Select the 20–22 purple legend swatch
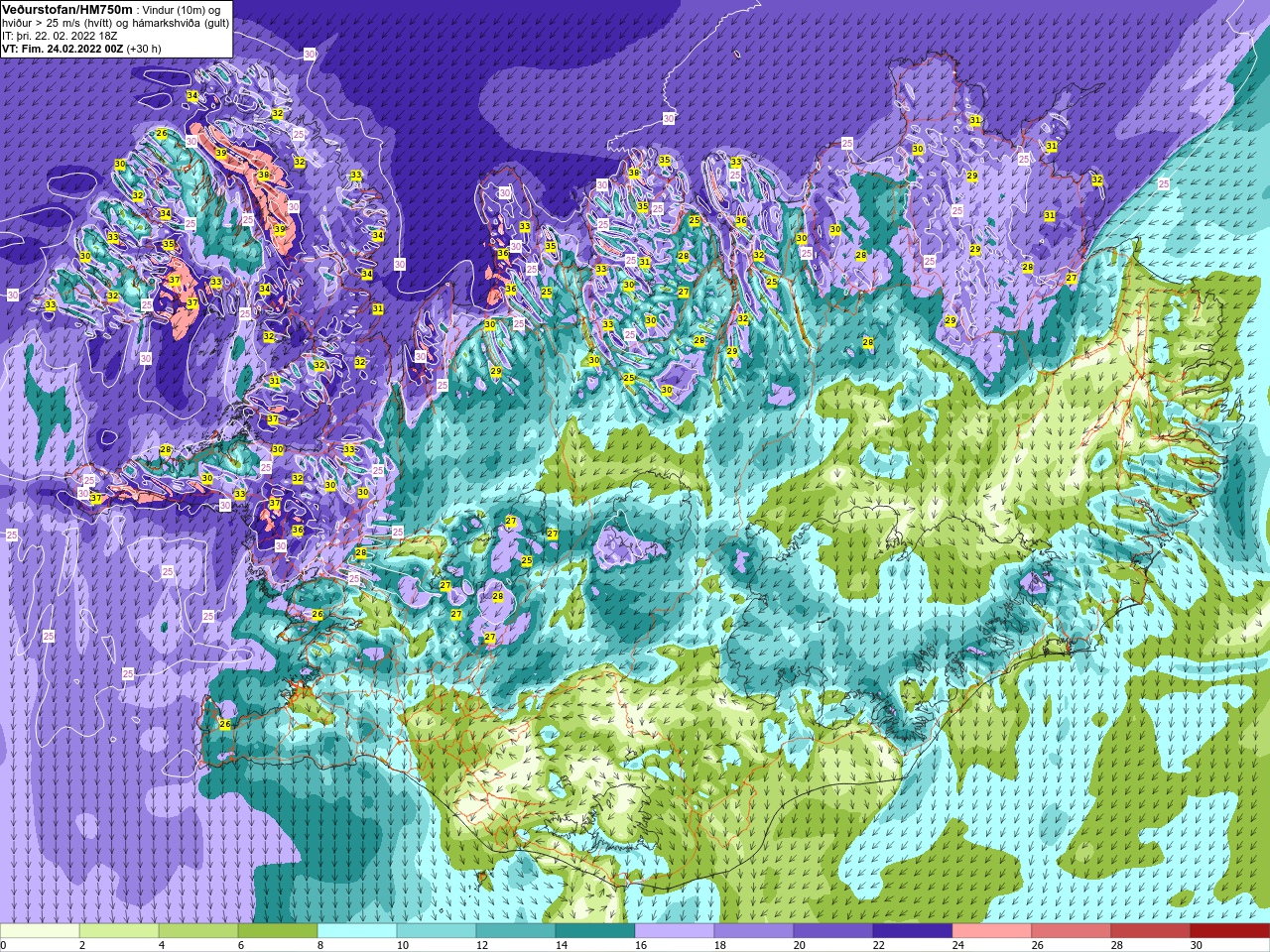Screen dimensions: 1270x952 point(833,931)
